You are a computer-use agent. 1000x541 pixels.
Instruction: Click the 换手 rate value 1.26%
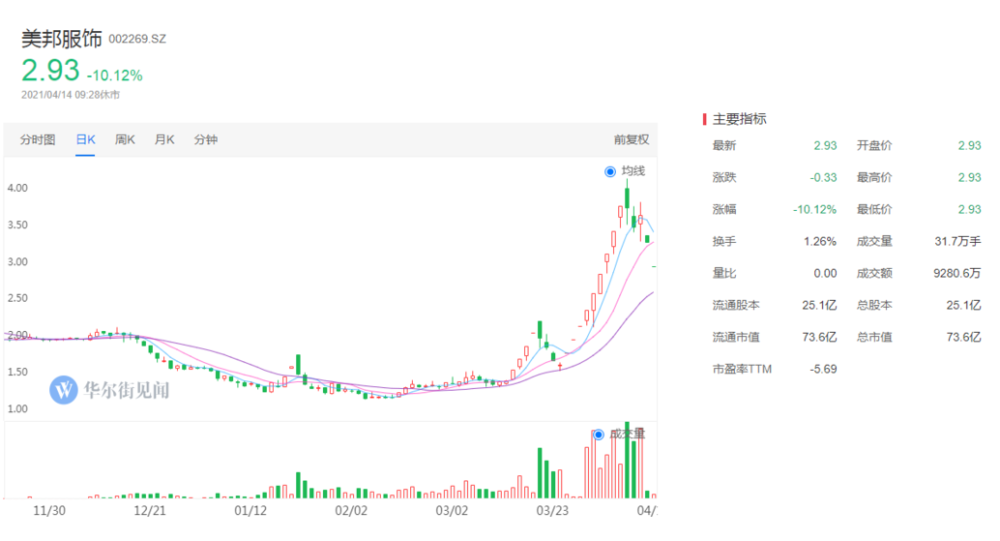[820, 241]
